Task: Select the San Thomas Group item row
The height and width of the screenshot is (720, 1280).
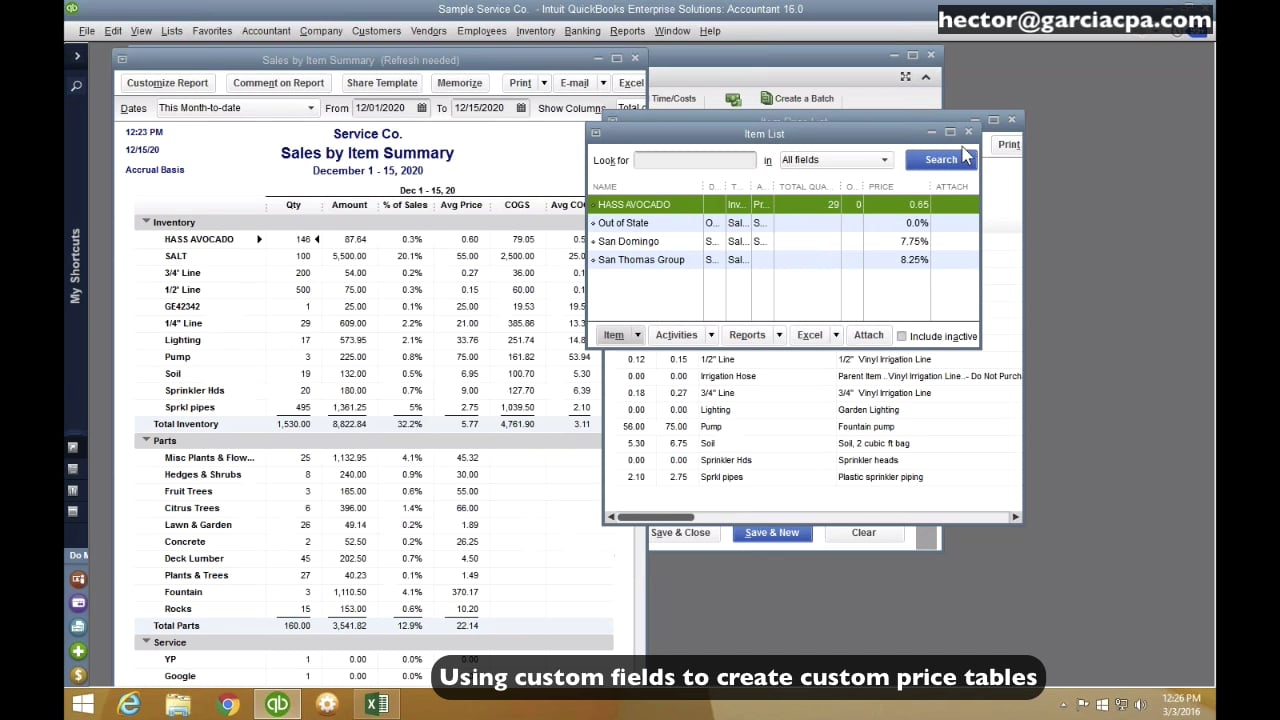Action: (x=783, y=260)
